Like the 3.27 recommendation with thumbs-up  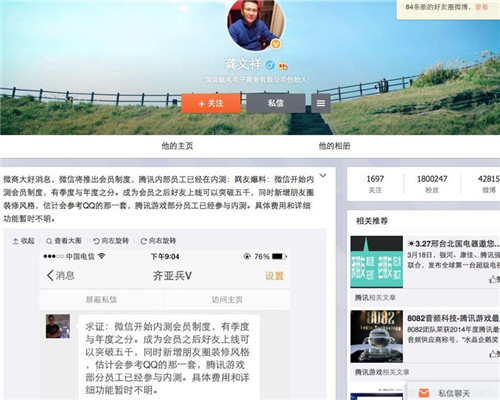click(x=494, y=279)
